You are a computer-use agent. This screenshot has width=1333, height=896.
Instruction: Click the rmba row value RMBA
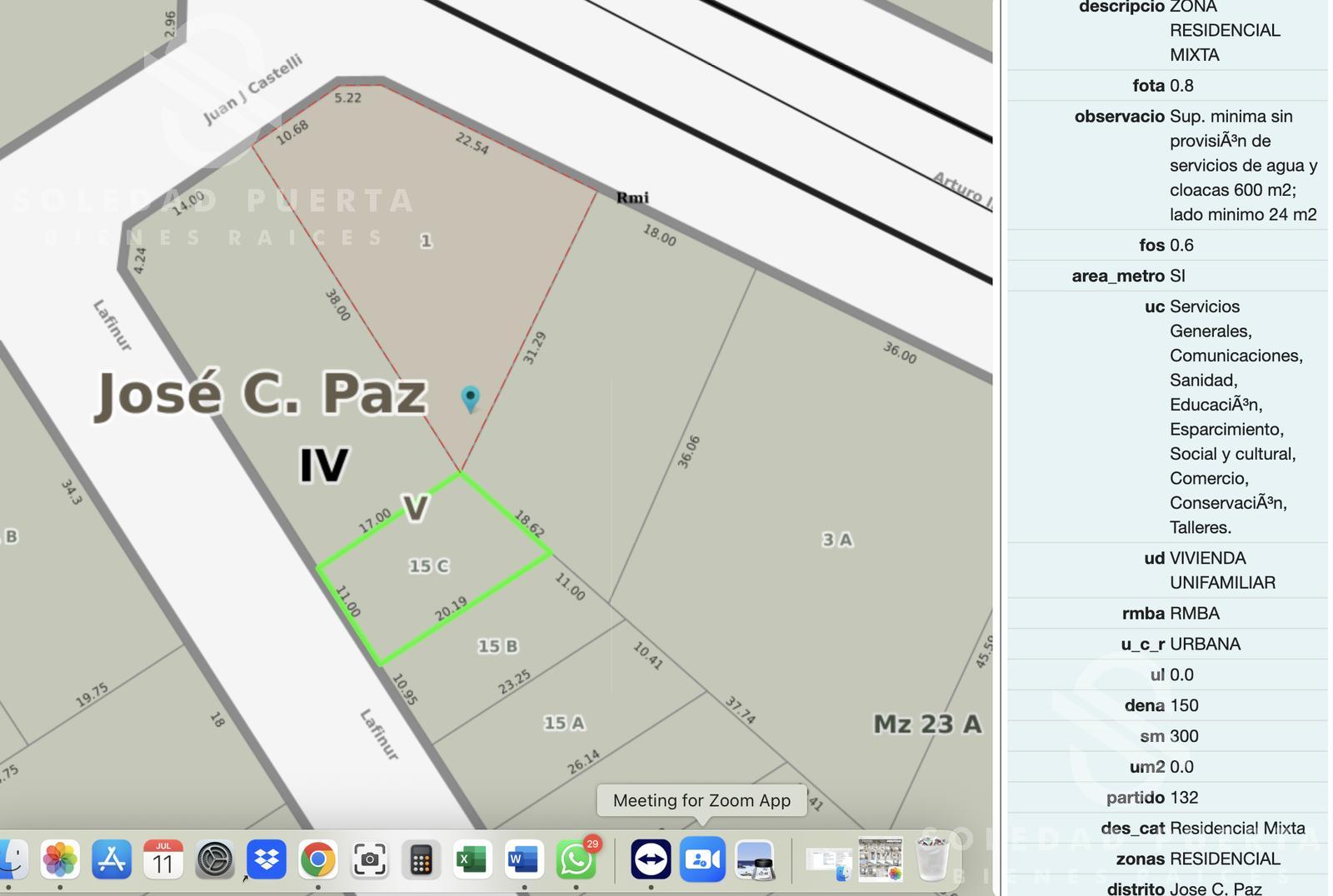tap(1195, 614)
